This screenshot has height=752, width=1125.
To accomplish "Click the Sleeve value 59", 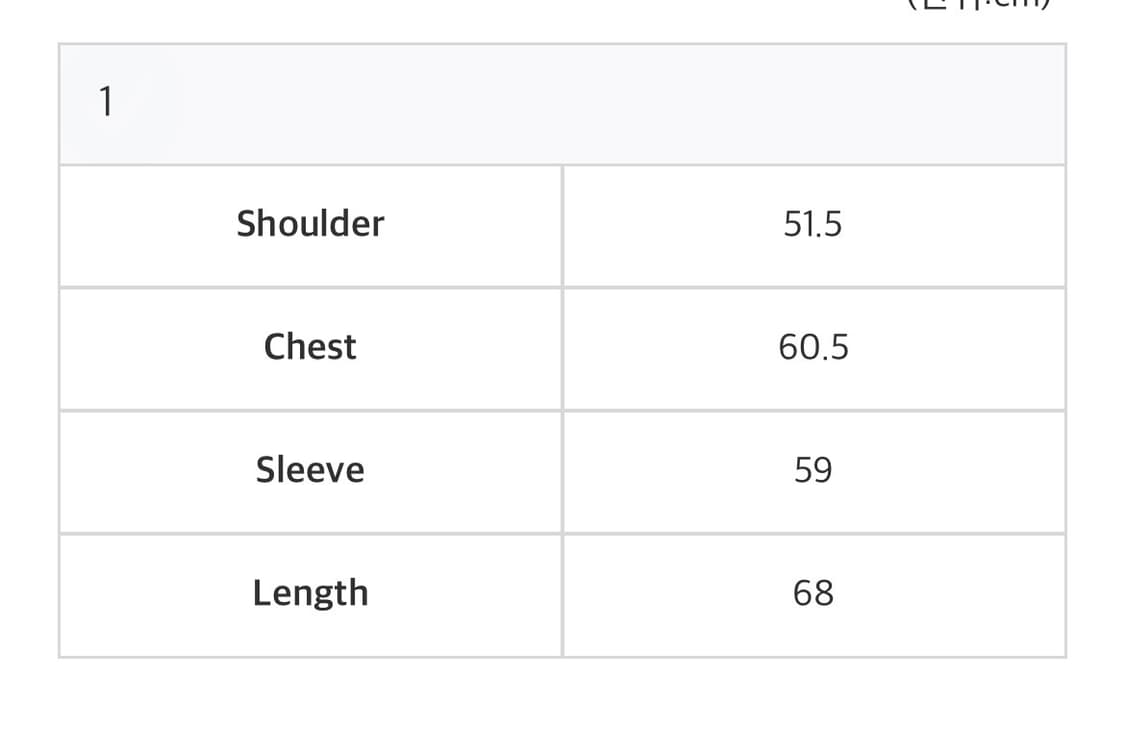I will (x=812, y=470).
